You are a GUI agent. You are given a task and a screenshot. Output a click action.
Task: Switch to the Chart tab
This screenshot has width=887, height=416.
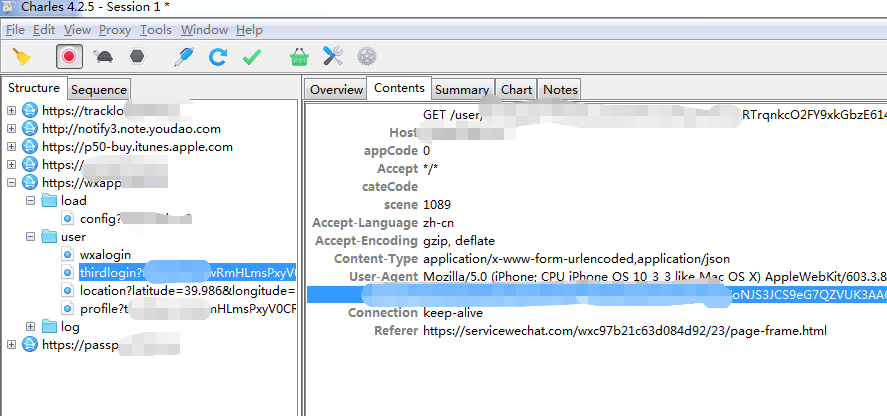tap(516, 89)
